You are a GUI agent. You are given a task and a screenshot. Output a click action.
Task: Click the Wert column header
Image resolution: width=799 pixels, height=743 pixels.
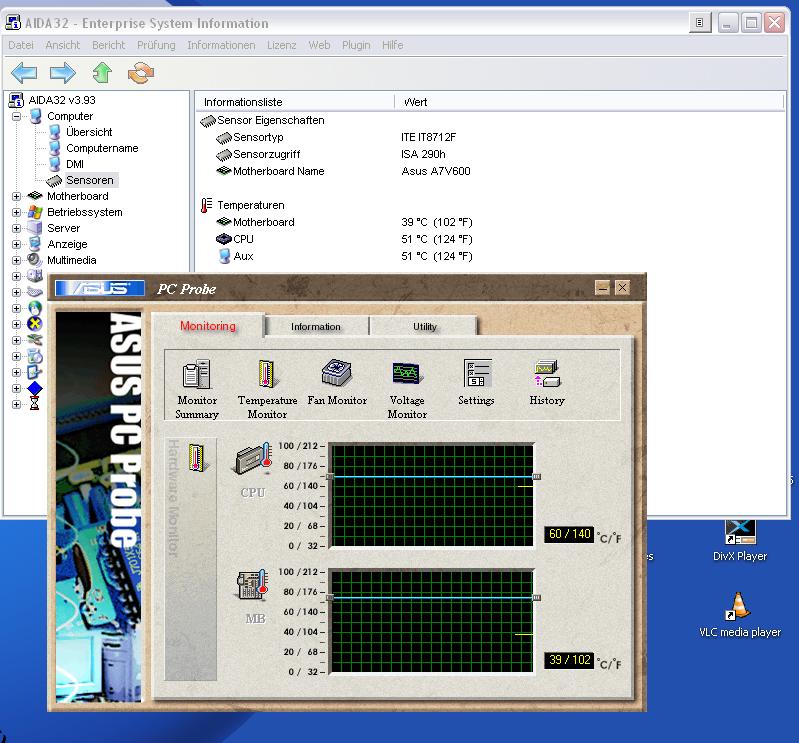click(x=589, y=102)
